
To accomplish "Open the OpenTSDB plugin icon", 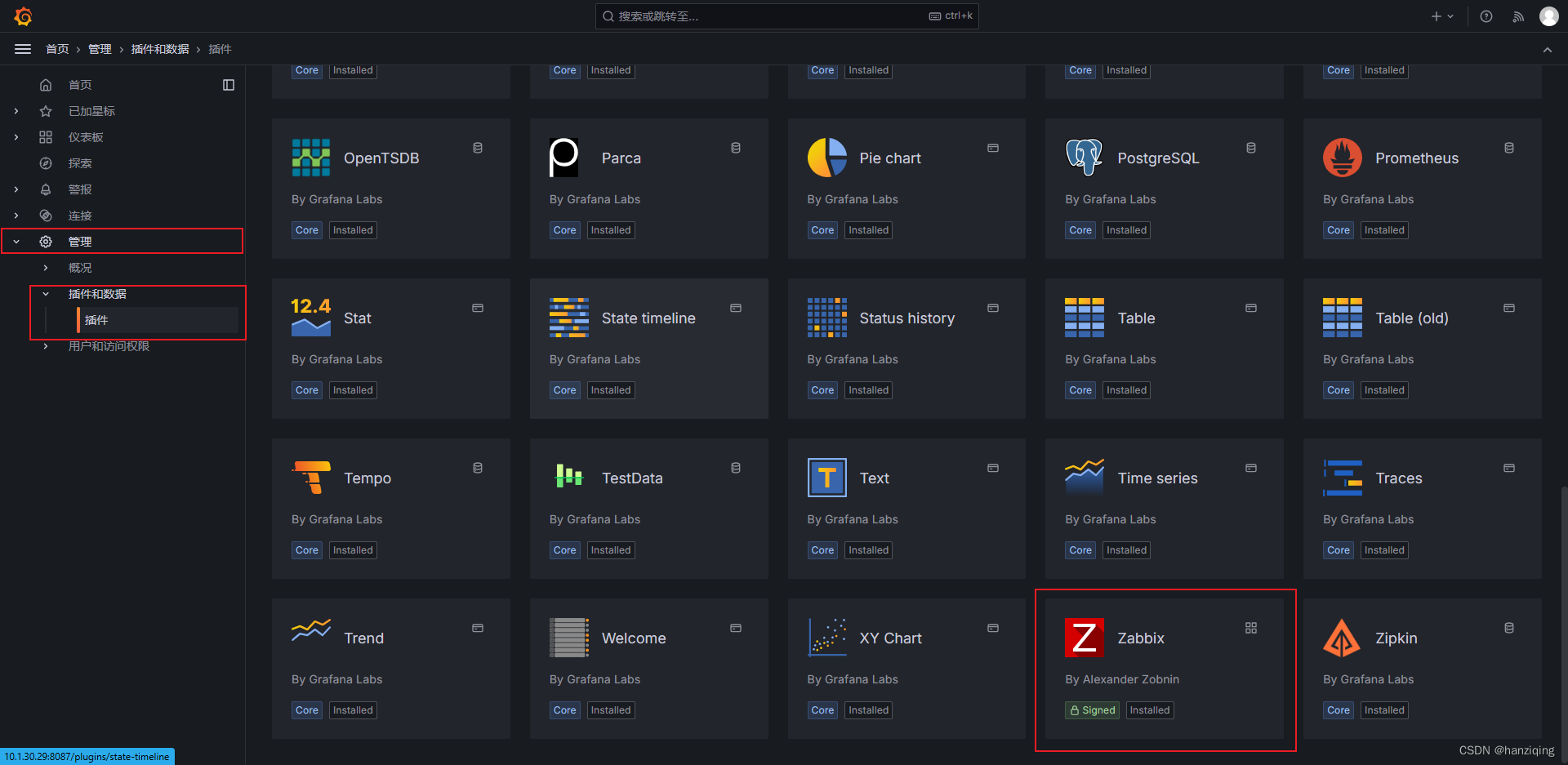I will (311, 158).
